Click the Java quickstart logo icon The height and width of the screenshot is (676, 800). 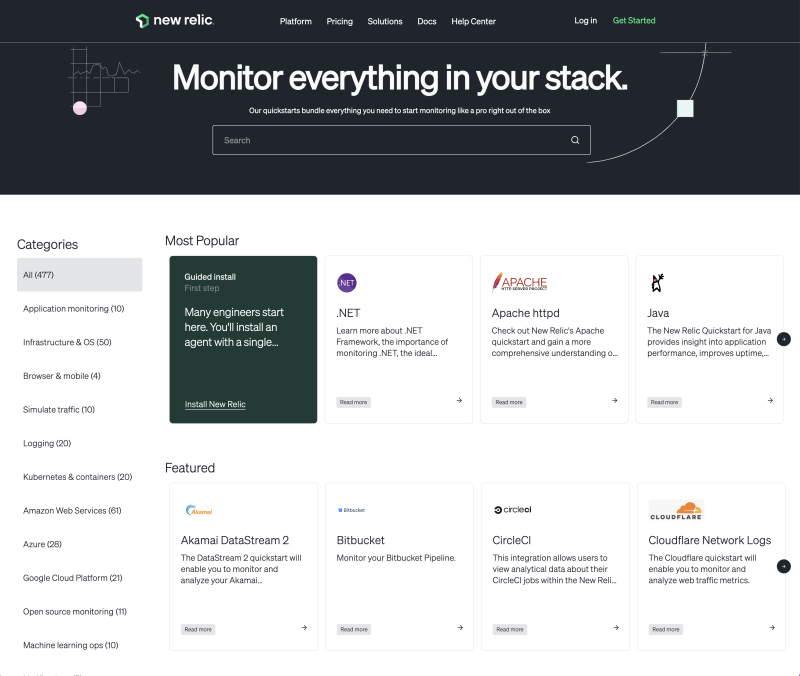[657, 283]
